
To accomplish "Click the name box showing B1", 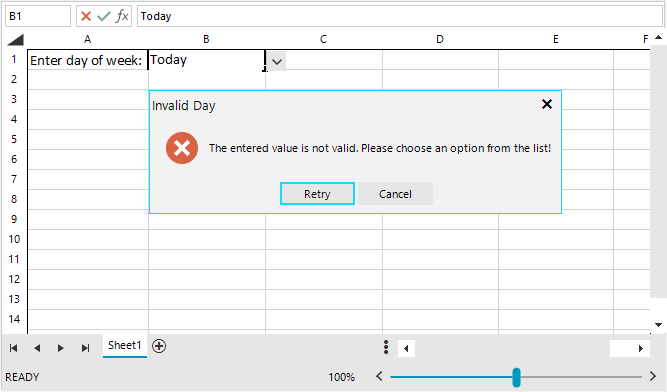I will (38, 16).
